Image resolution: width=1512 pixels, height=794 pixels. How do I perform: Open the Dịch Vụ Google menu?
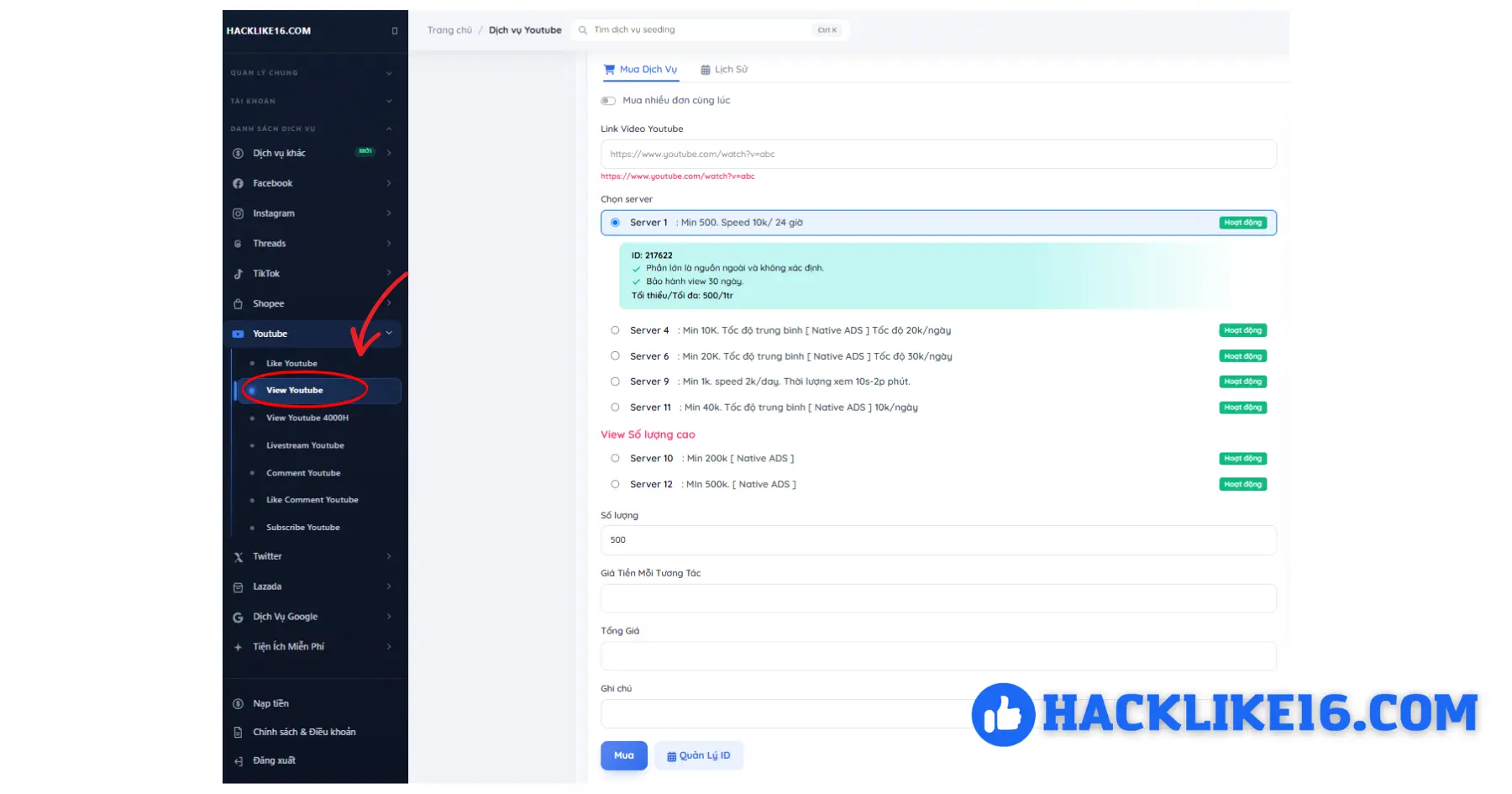(x=286, y=618)
